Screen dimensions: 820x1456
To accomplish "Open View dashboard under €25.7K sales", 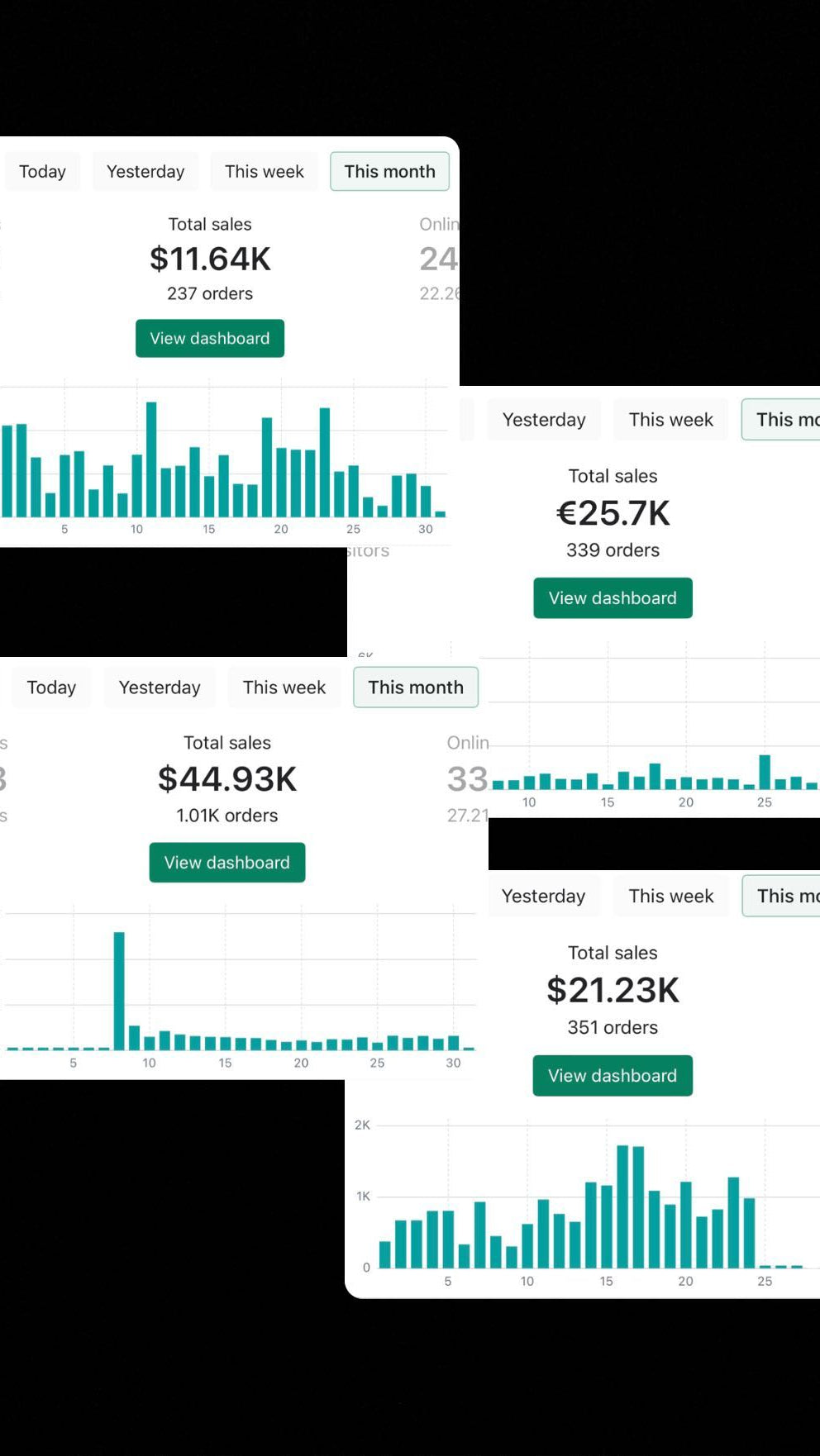I will click(613, 597).
